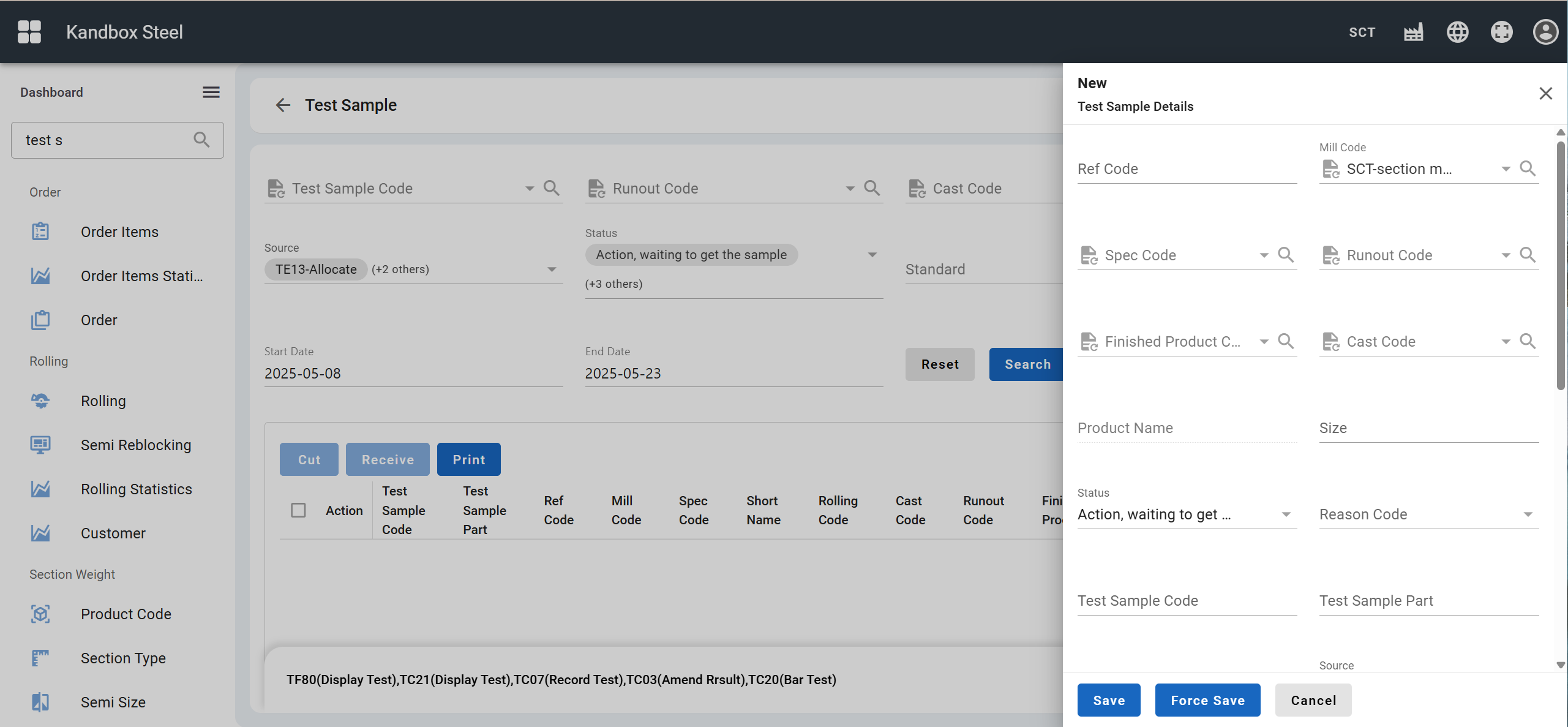The height and width of the screenshot is (727, 1568).
Task: Focus the Ref Code input field
Action: pyautogui.click(x=1186, y=169)
